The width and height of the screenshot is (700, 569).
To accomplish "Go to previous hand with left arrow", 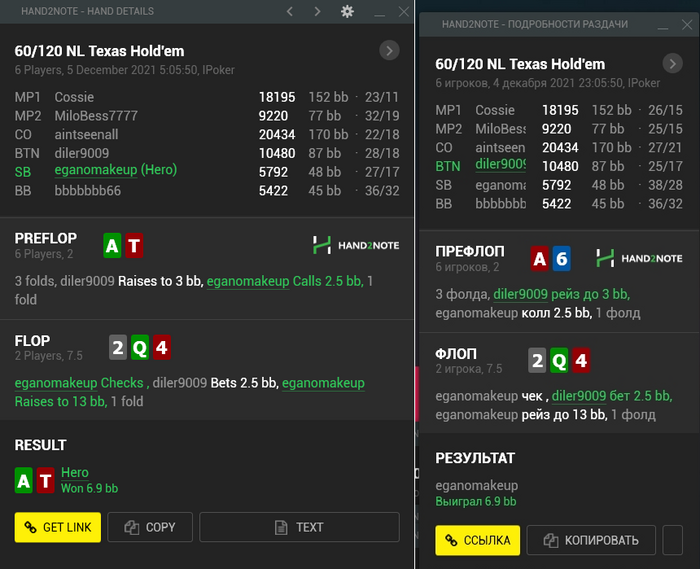I will pyautogui.click(x=290, y=11).
